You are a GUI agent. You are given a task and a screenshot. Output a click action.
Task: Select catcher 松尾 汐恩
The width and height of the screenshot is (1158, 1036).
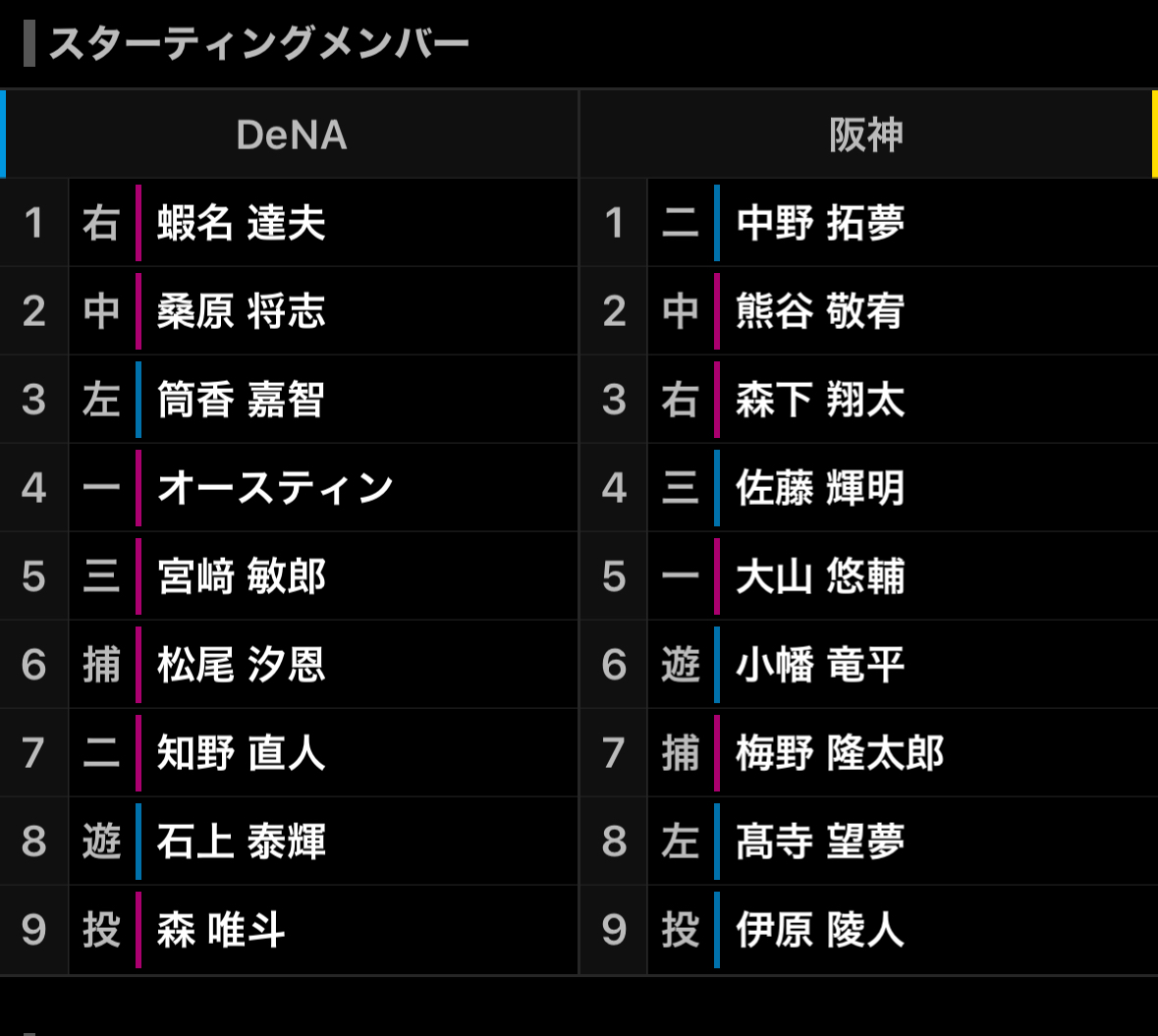242,665
